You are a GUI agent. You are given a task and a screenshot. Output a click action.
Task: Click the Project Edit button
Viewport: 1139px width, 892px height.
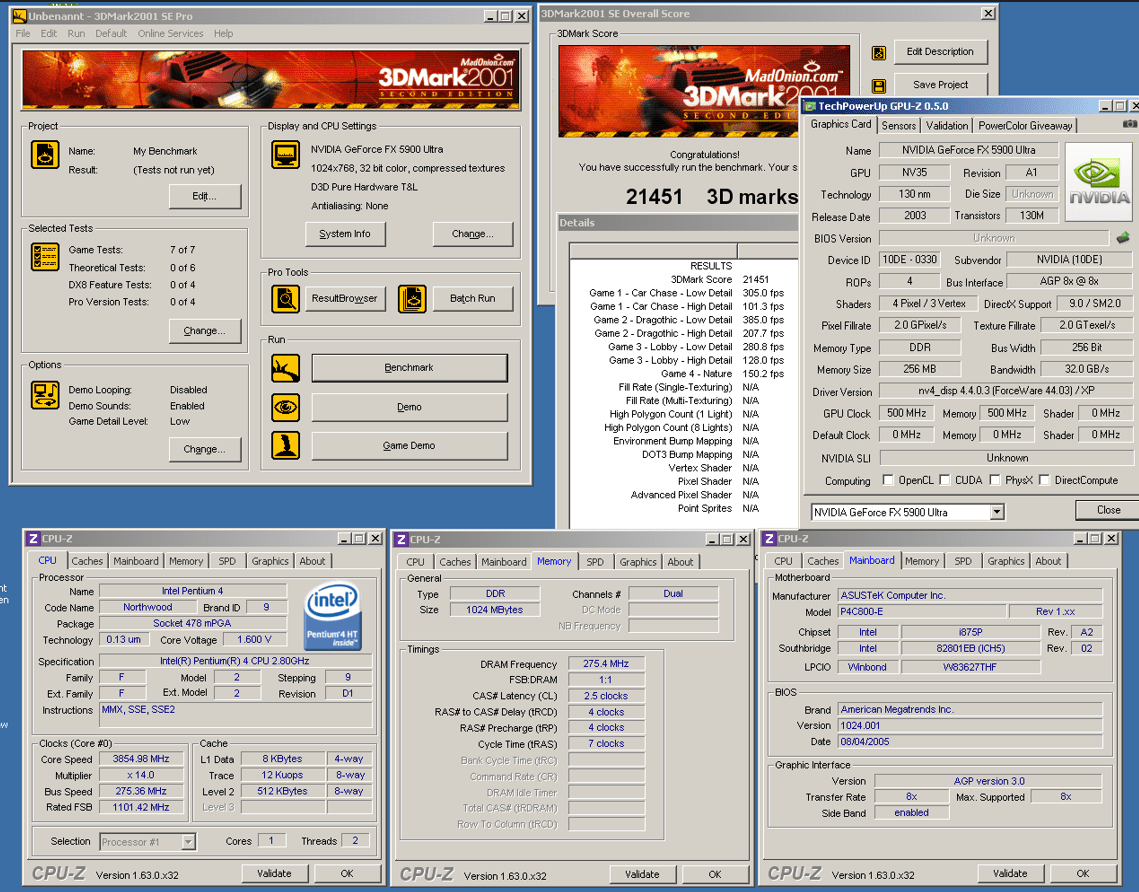tap(205, 196)
